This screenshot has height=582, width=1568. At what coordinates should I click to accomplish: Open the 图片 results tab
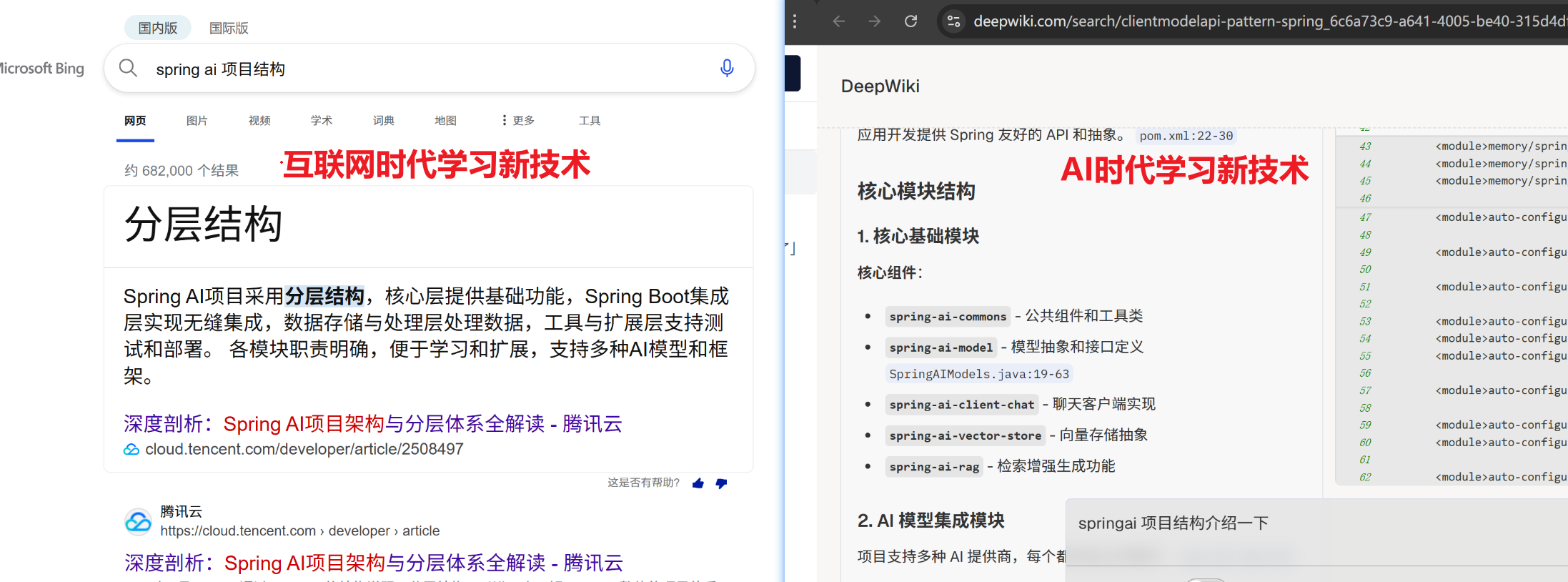(197, 121)
